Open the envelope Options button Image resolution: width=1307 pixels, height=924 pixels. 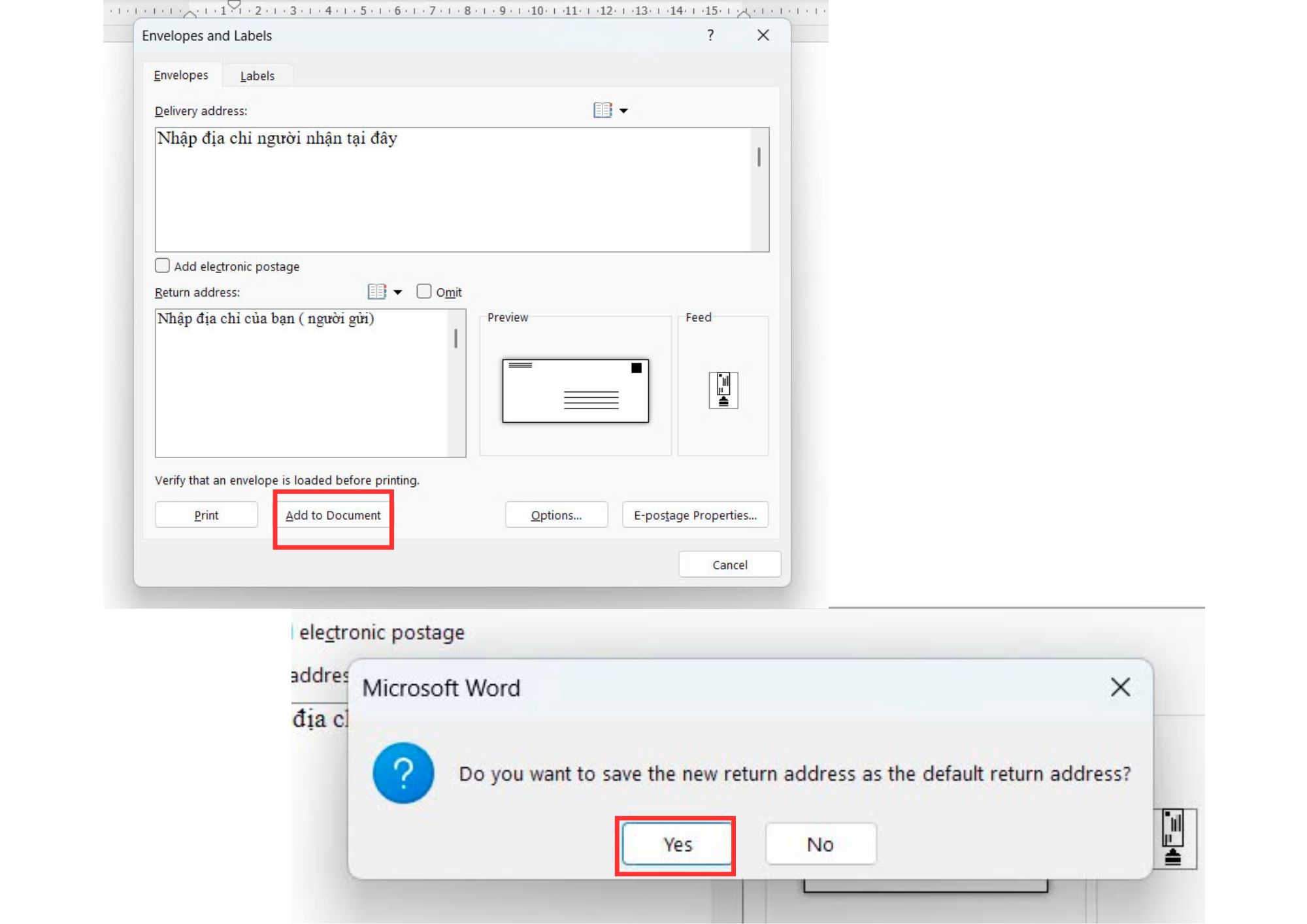coord(555,515)
